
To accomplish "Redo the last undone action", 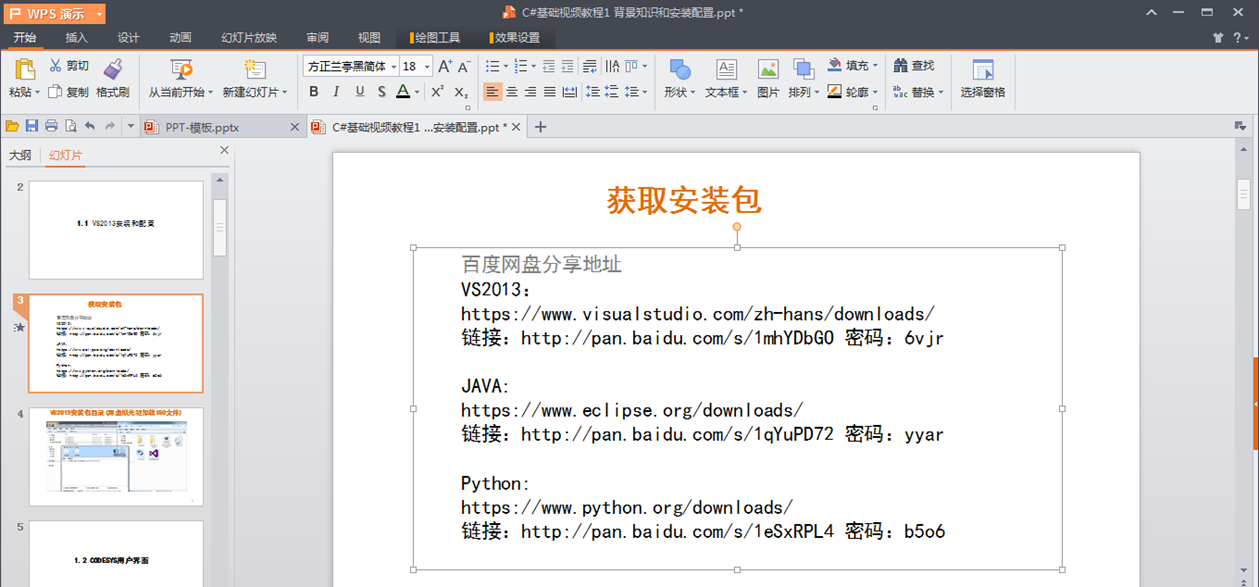I will click(x=110, y=126).
